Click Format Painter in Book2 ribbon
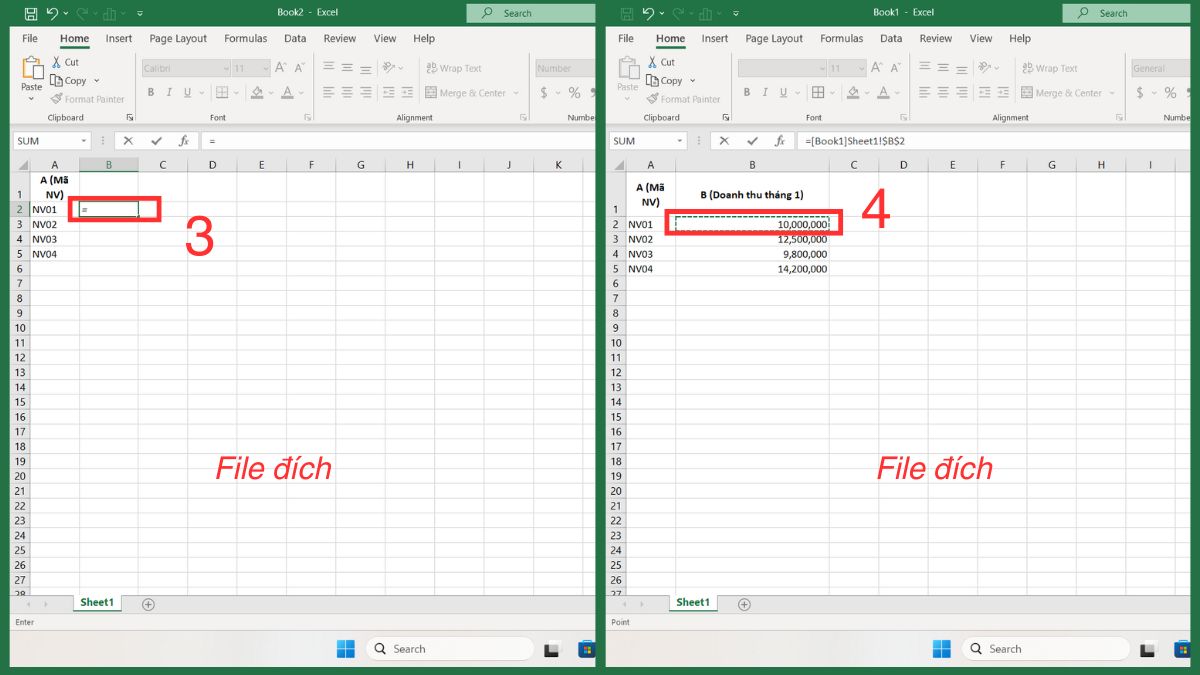Image resolution: width=1200 pixels, height=675 pixels. pyautogui.click(x=87, y=99)
